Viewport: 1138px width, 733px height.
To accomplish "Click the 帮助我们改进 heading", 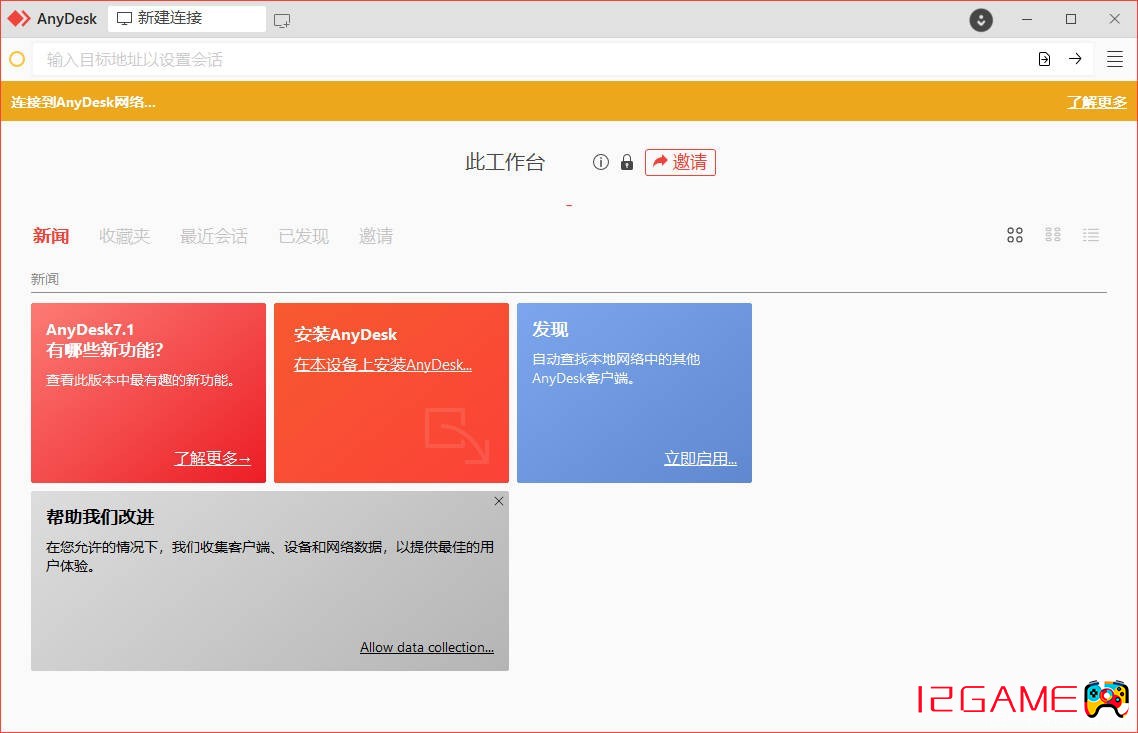I will click(x=100, y=517).
